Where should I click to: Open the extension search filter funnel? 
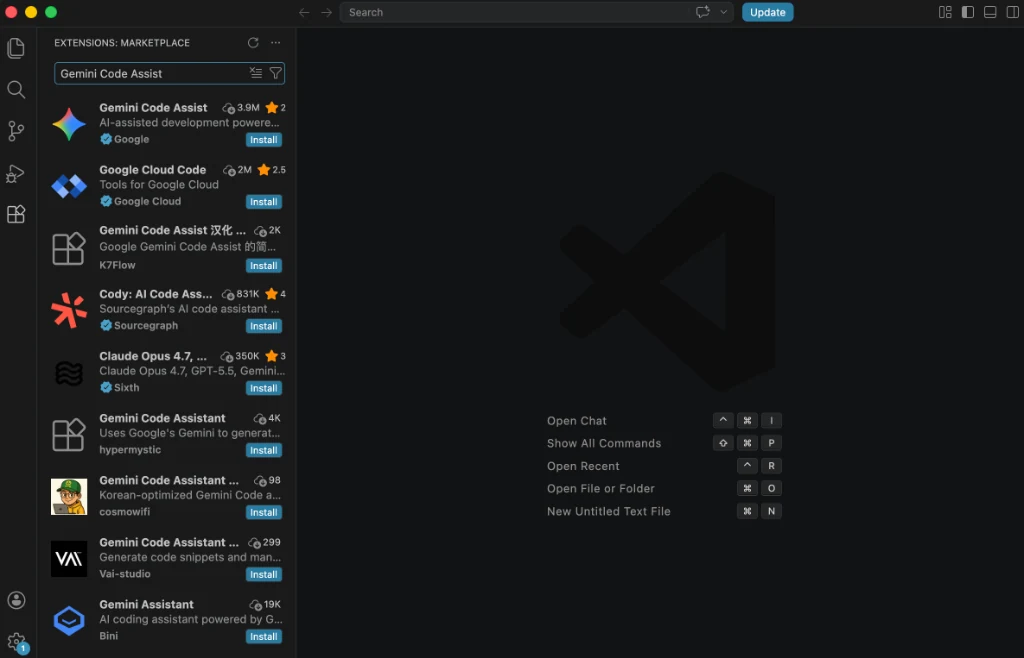(x=276, y=73)
